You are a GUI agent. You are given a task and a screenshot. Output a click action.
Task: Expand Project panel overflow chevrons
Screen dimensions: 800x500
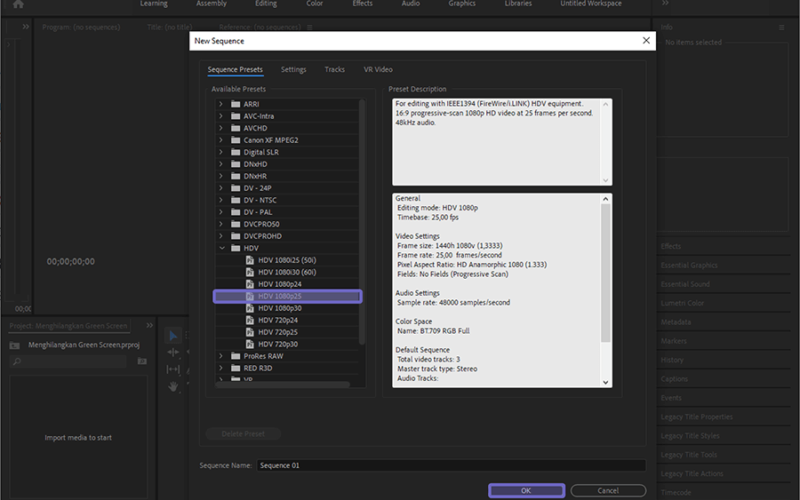coord(149,326)
